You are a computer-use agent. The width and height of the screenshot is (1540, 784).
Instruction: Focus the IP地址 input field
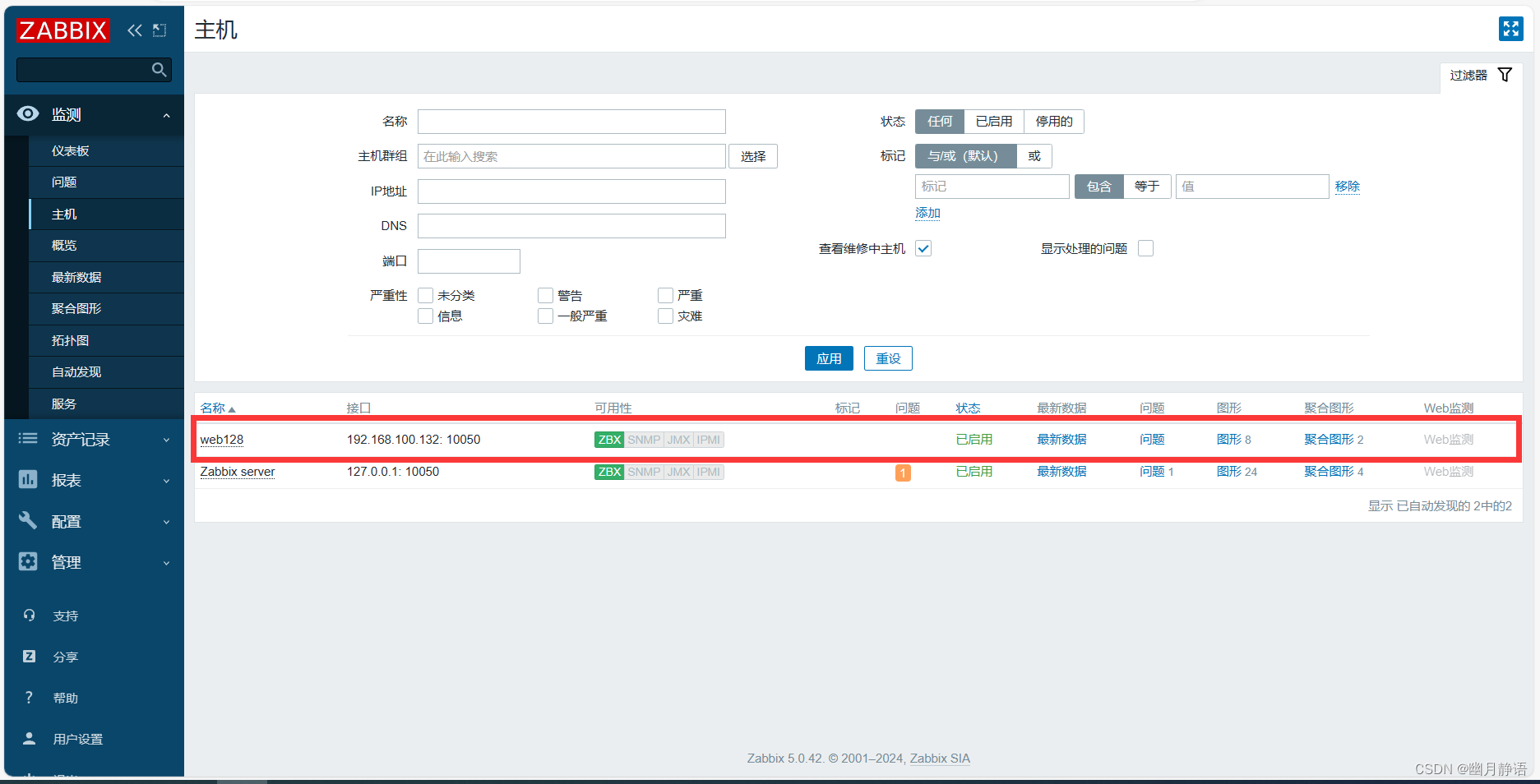(x=571, y=191)
